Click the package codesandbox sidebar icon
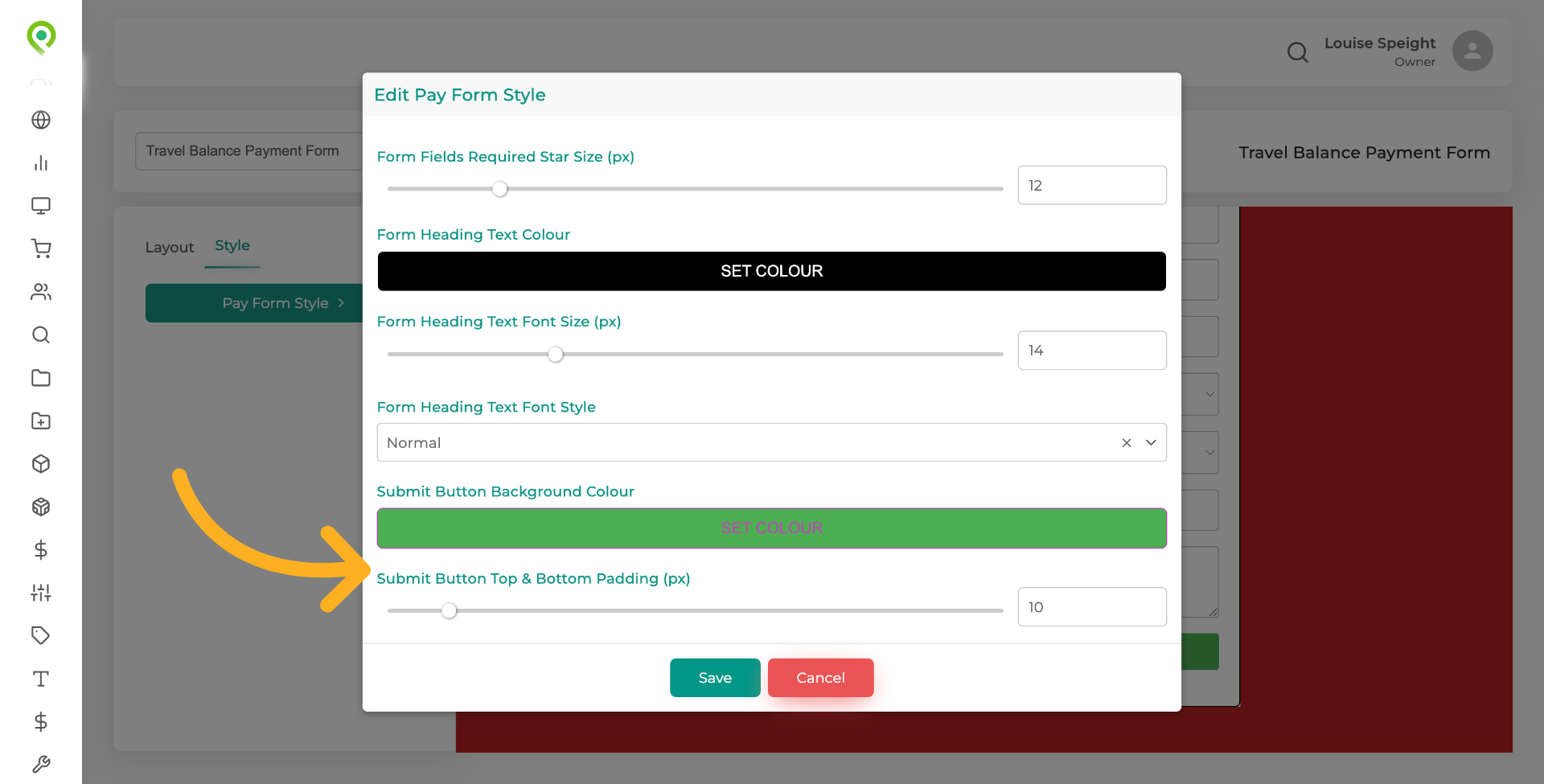1544x784 pixels. tap(41, 507)
